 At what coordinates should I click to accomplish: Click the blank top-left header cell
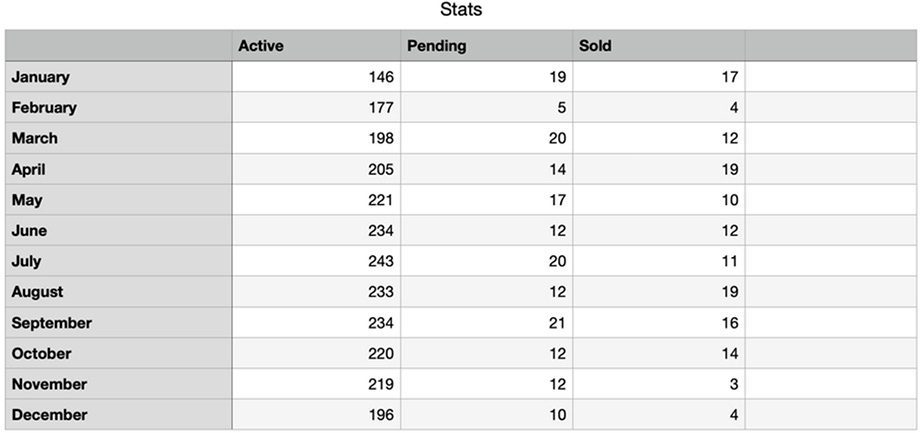tap(119, 46)
